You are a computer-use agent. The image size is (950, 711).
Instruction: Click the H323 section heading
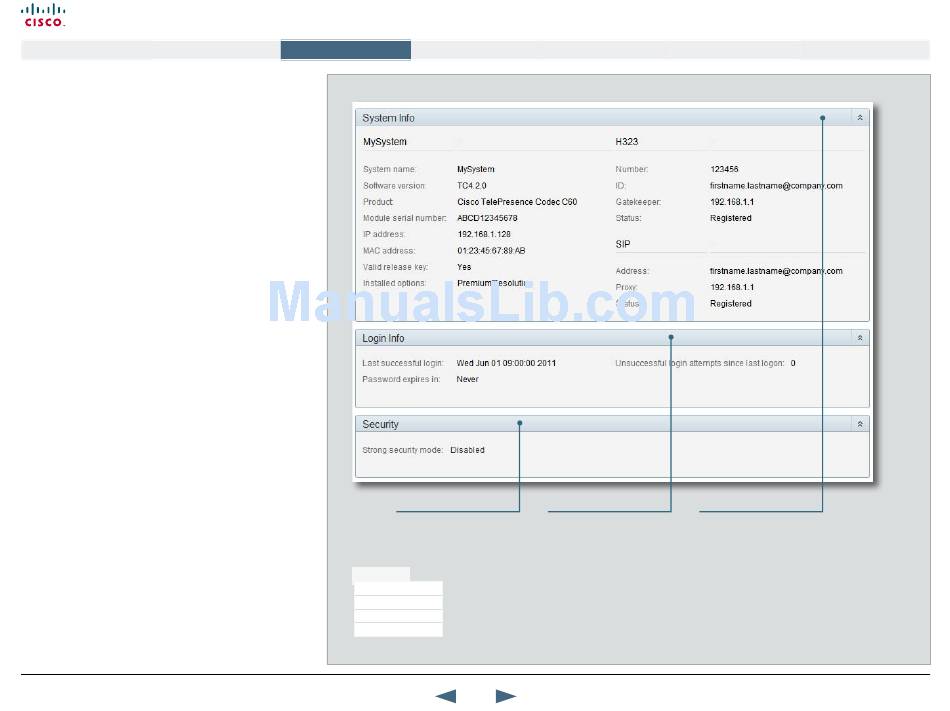(x=626, y=142)
